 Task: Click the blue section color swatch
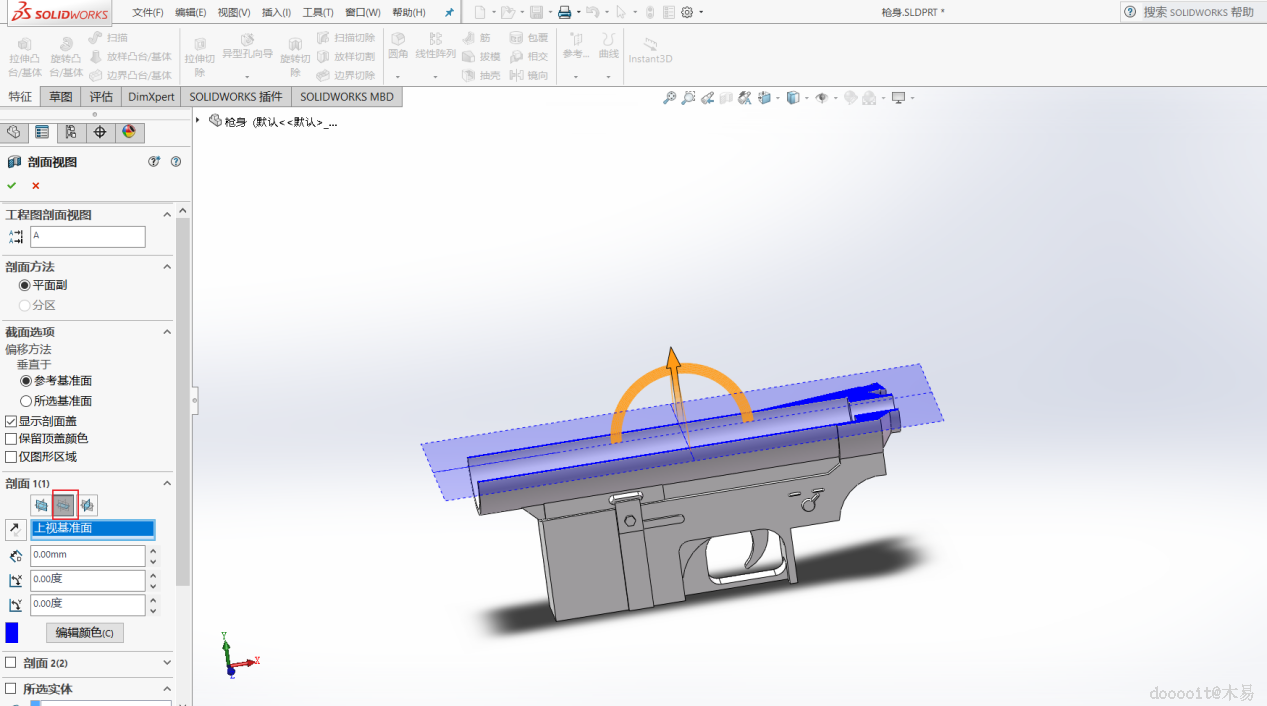(12, 633)
